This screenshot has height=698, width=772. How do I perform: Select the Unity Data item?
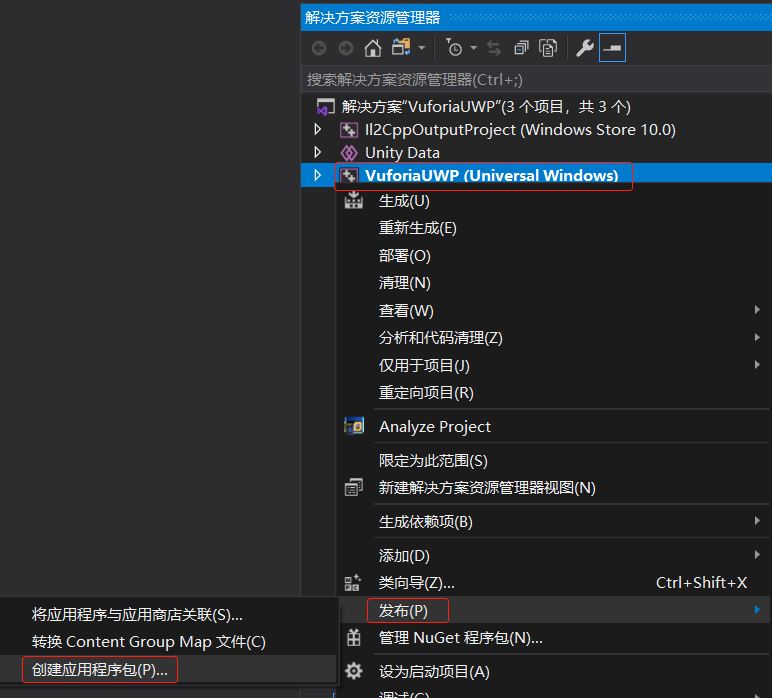pyautogui.click(x=402, y=153)
